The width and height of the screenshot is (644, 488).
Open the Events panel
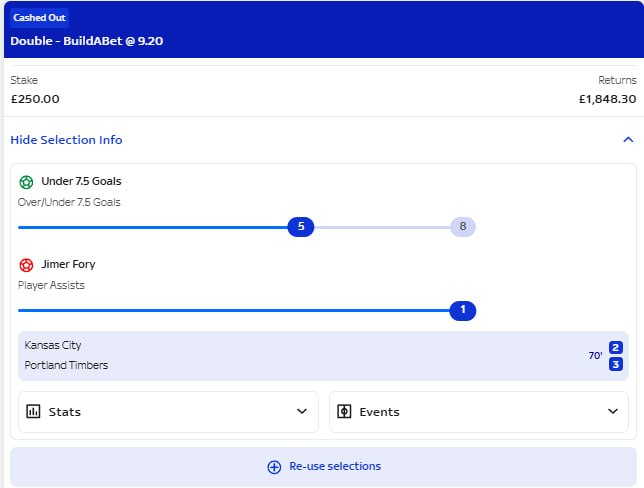pyautogui.click(x=479, y=412)
